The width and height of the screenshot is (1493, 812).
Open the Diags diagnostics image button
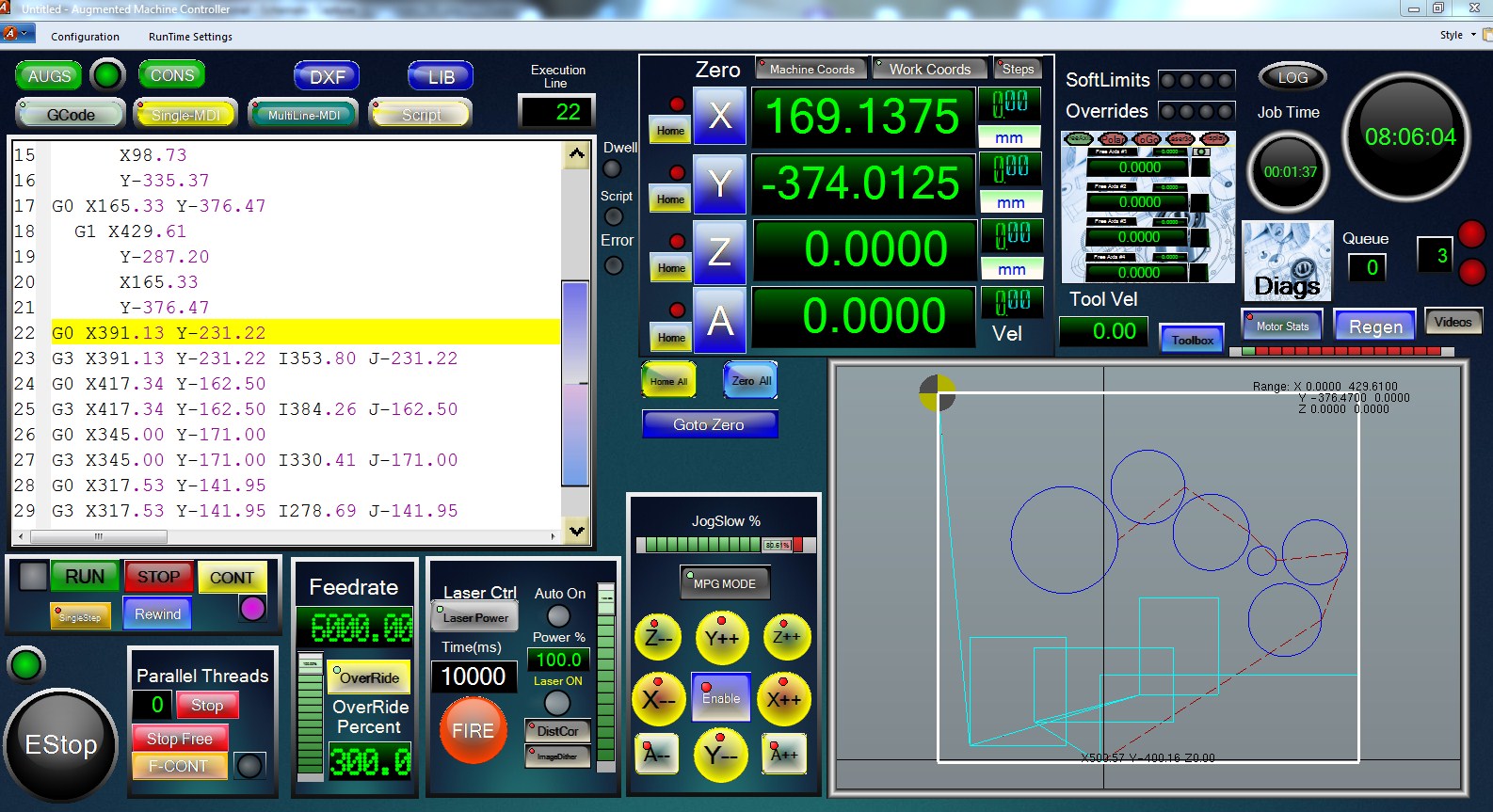tap(1287, 262)
